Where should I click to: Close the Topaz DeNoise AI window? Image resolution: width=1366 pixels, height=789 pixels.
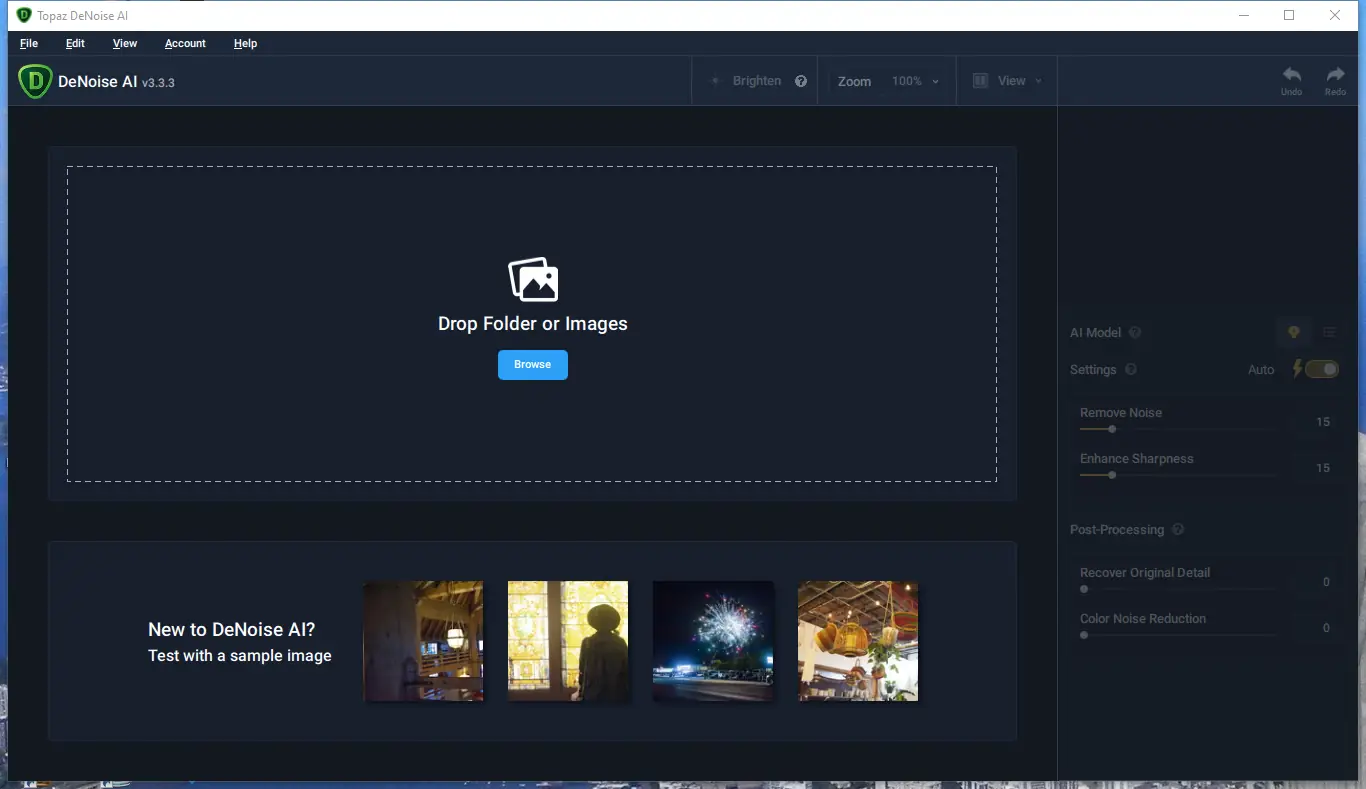pos(1335,15)
